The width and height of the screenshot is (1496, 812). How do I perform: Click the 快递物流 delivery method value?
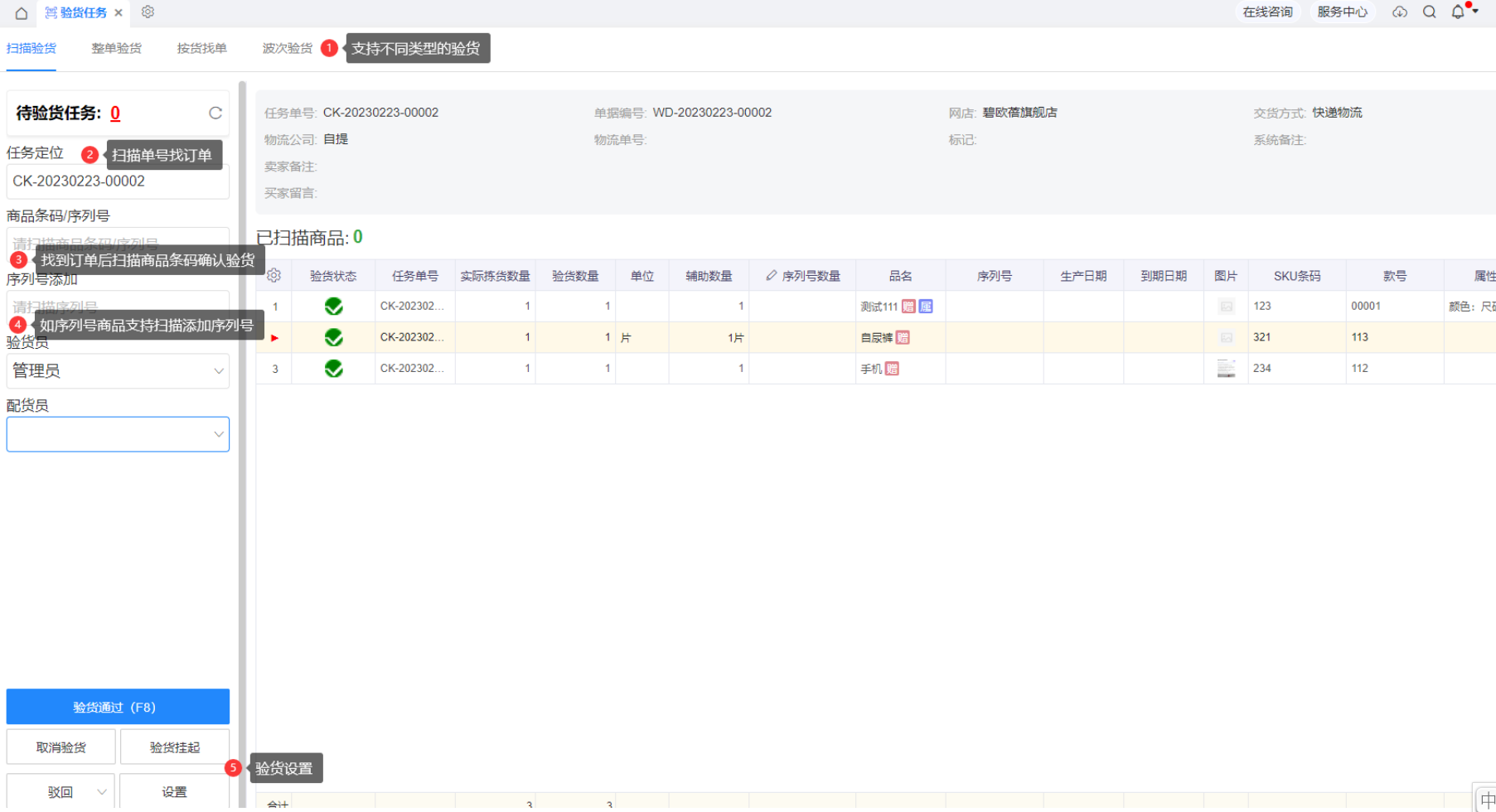[x=1337, y=112]
